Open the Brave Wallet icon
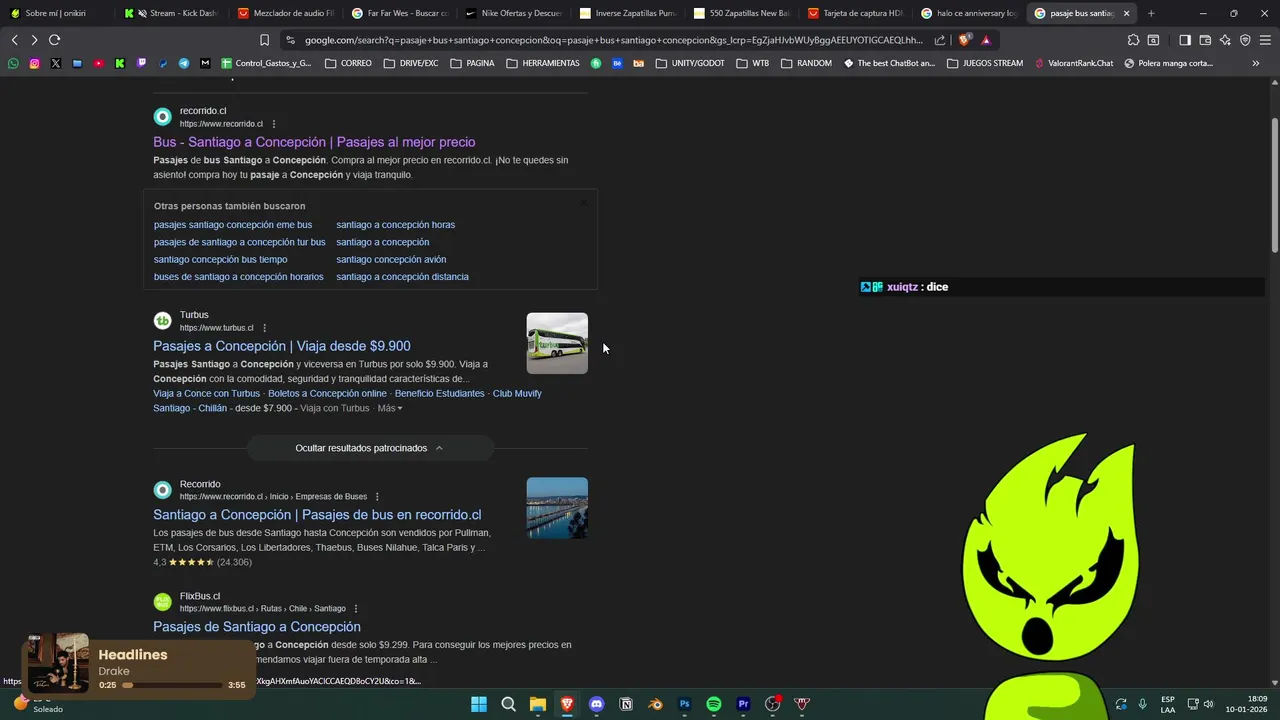This screenshot has width=1280, height=720. tap(1205, 40)
